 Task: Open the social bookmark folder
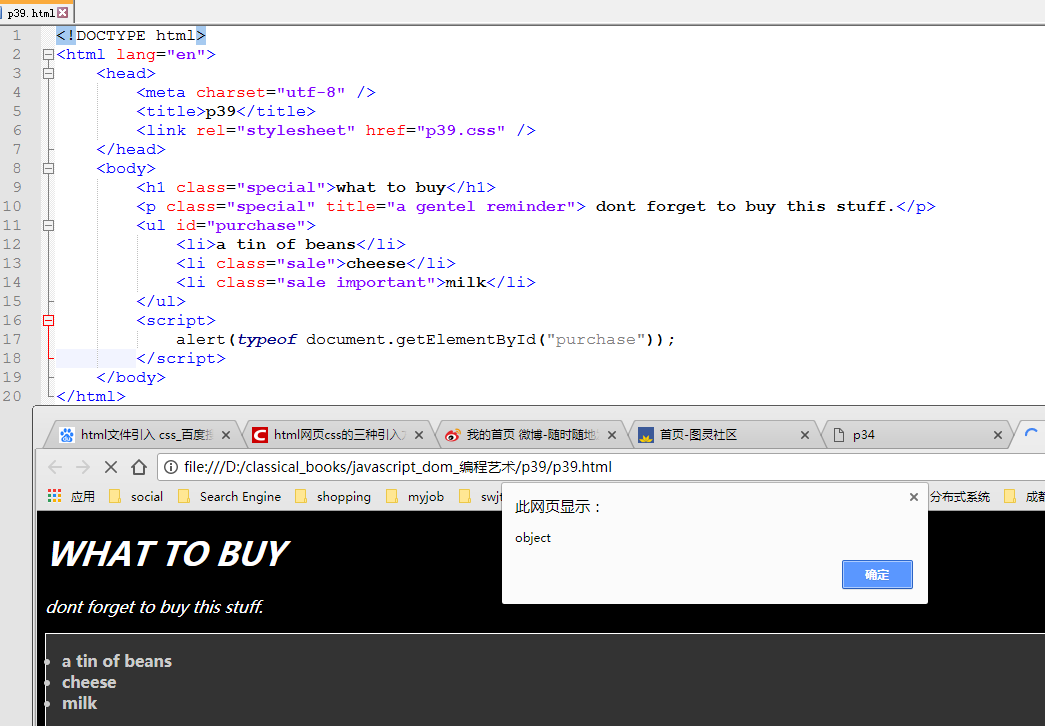click(x=136, y=497)
